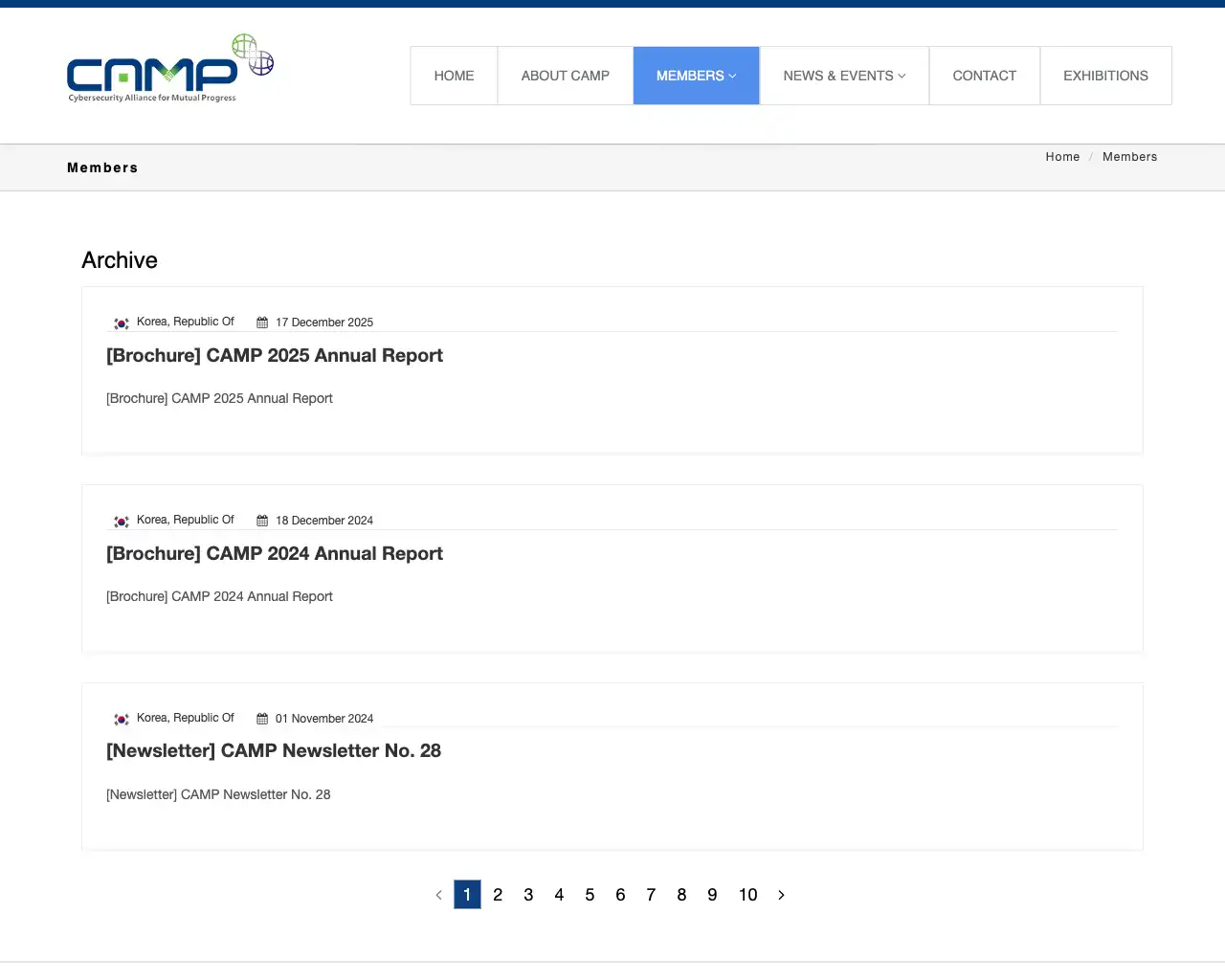
Task: Select page 2 in pagination
Action: [498, 895]
